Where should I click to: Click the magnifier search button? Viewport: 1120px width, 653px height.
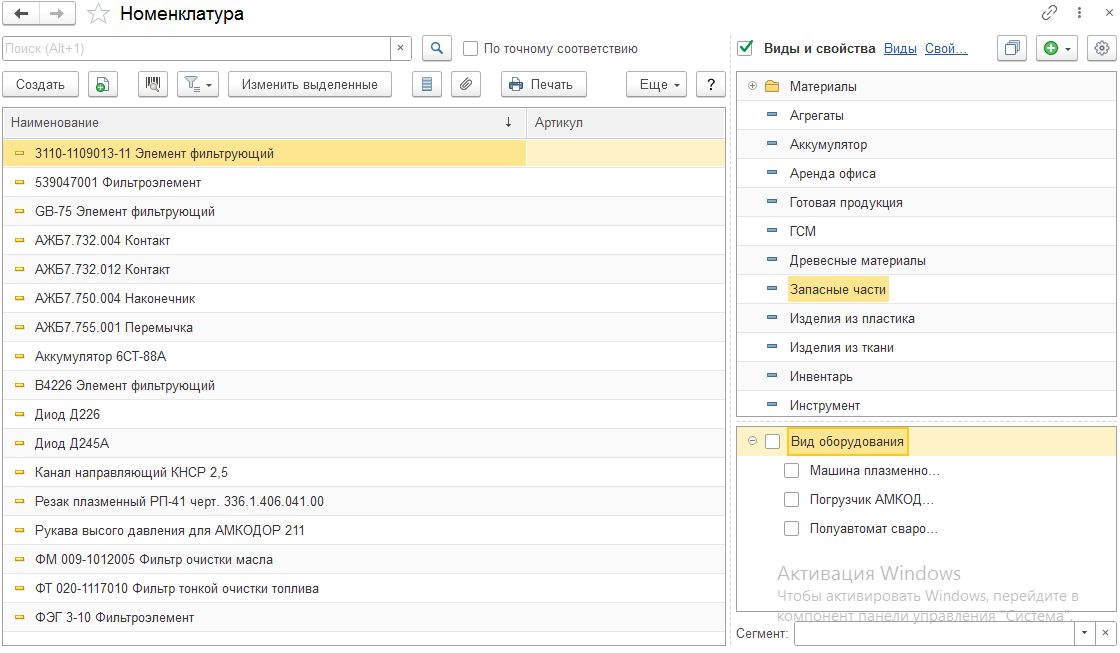[x=437, y=48]
